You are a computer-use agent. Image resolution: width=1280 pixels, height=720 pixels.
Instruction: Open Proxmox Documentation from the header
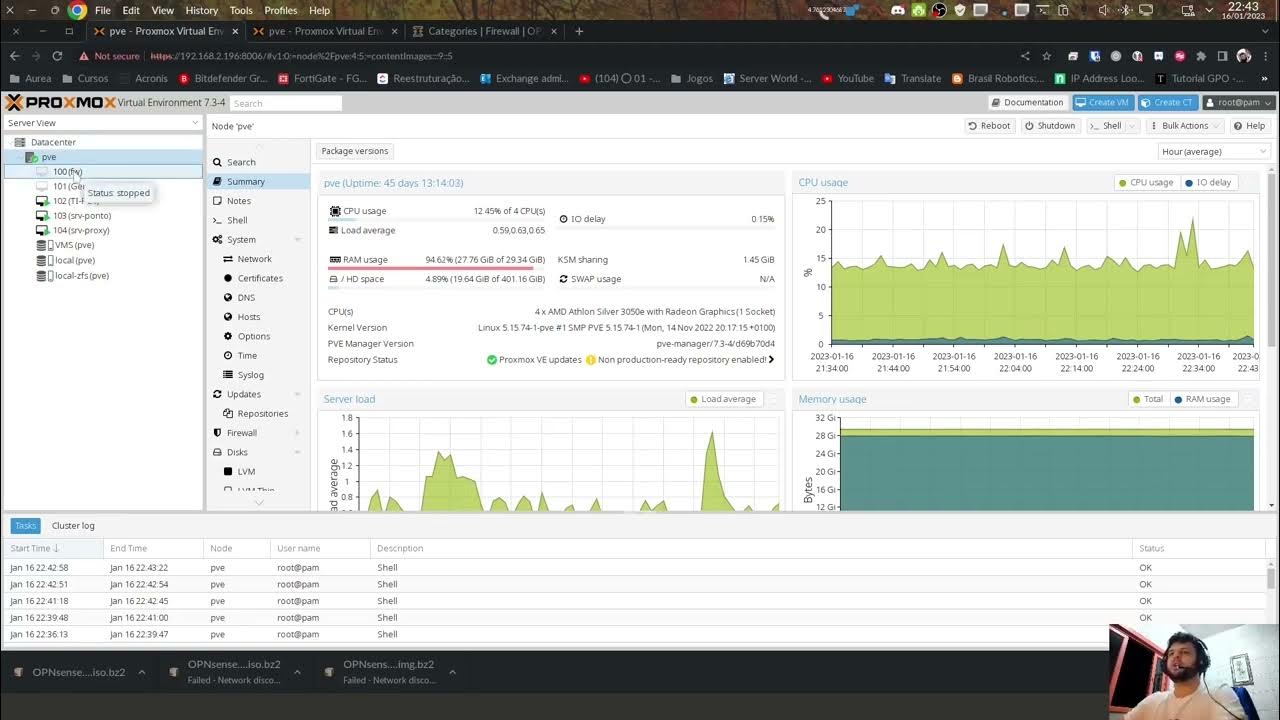click(x=1027, y=102)
